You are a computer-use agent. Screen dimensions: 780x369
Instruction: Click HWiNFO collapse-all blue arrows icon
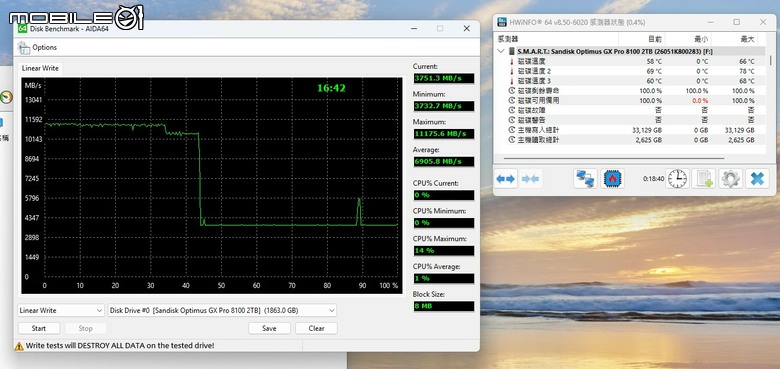click(x=530, y=179)
